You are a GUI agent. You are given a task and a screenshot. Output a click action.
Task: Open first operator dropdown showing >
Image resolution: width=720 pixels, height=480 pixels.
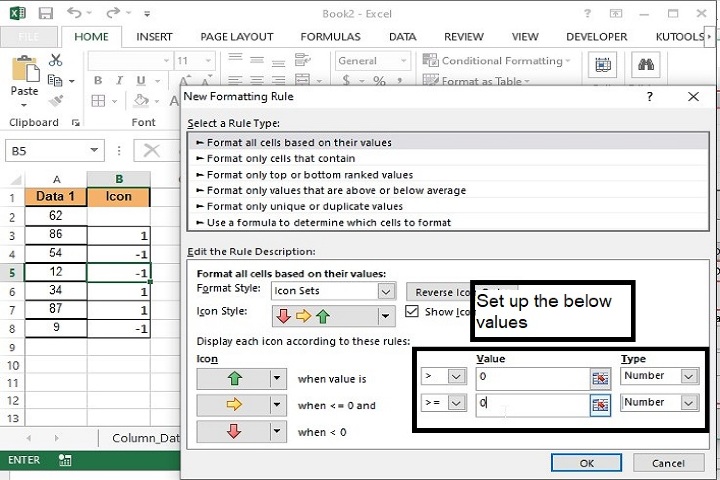pos(456,377)
